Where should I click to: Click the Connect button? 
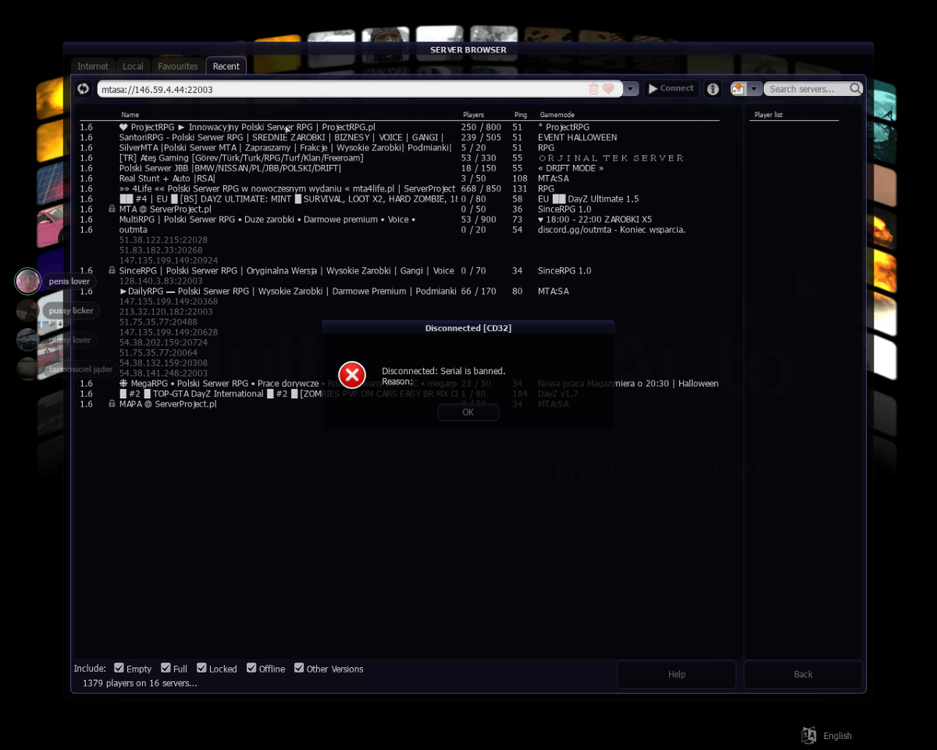671,88
